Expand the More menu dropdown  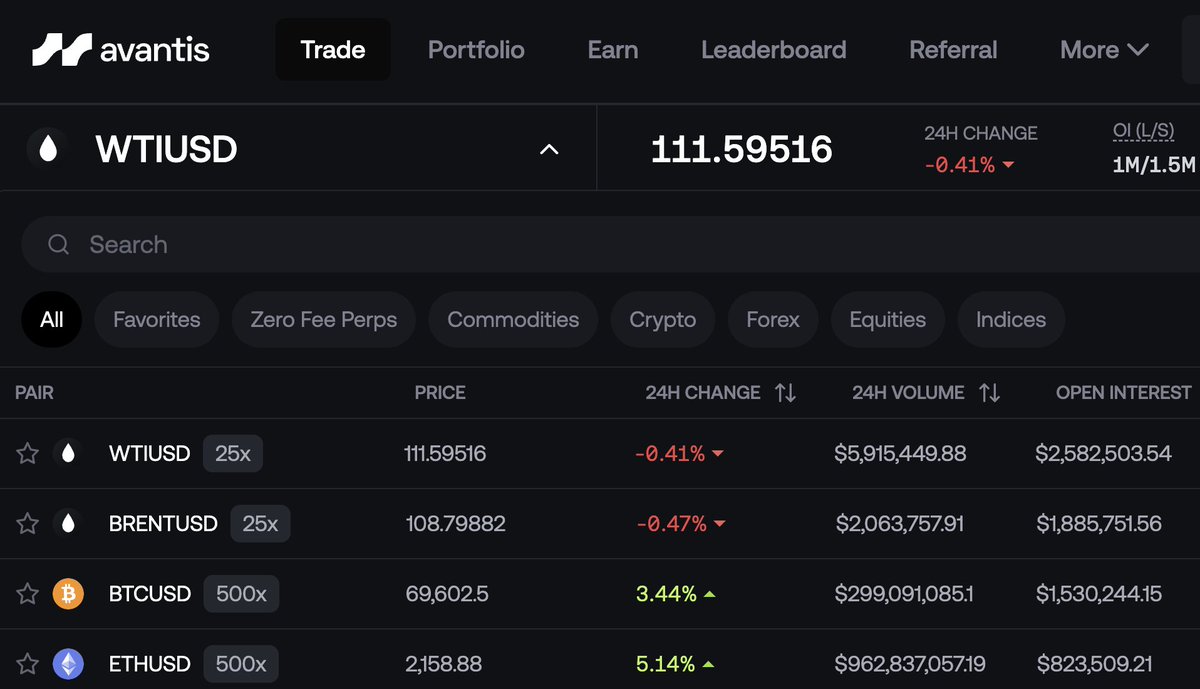click(x=1104, y=49)
